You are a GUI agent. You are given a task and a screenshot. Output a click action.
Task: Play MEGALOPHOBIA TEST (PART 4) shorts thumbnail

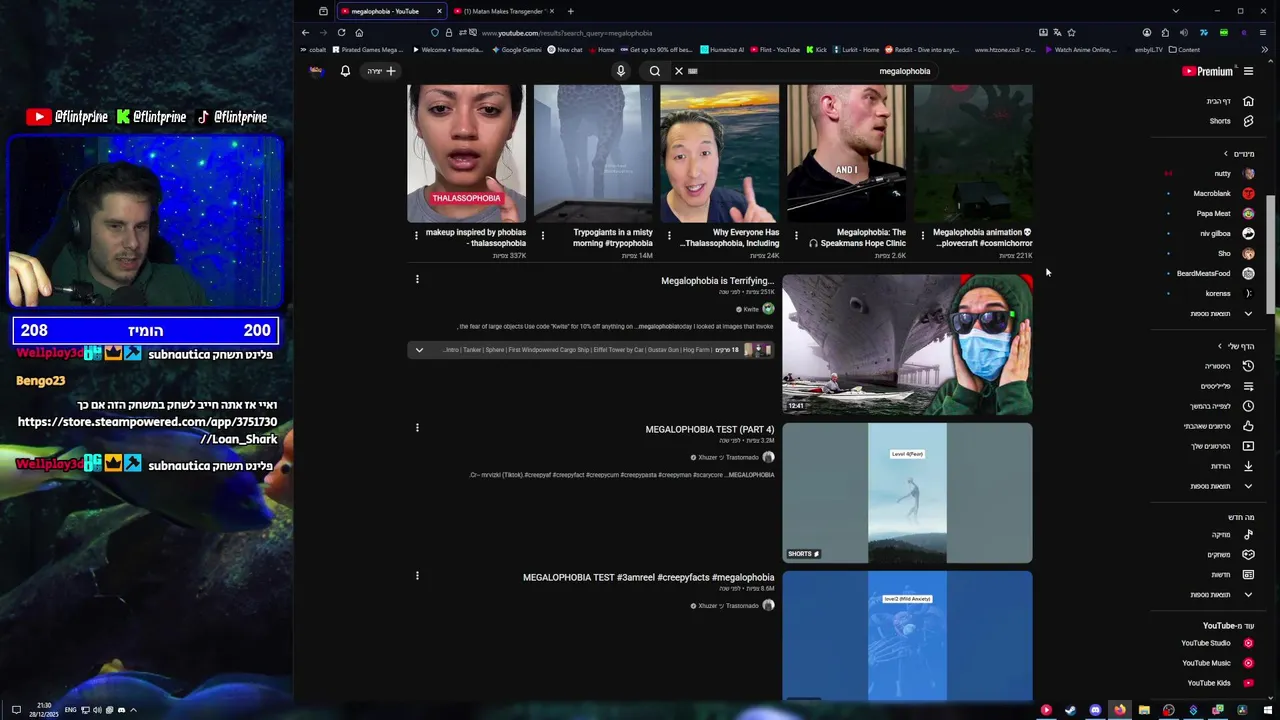[907, 493]
